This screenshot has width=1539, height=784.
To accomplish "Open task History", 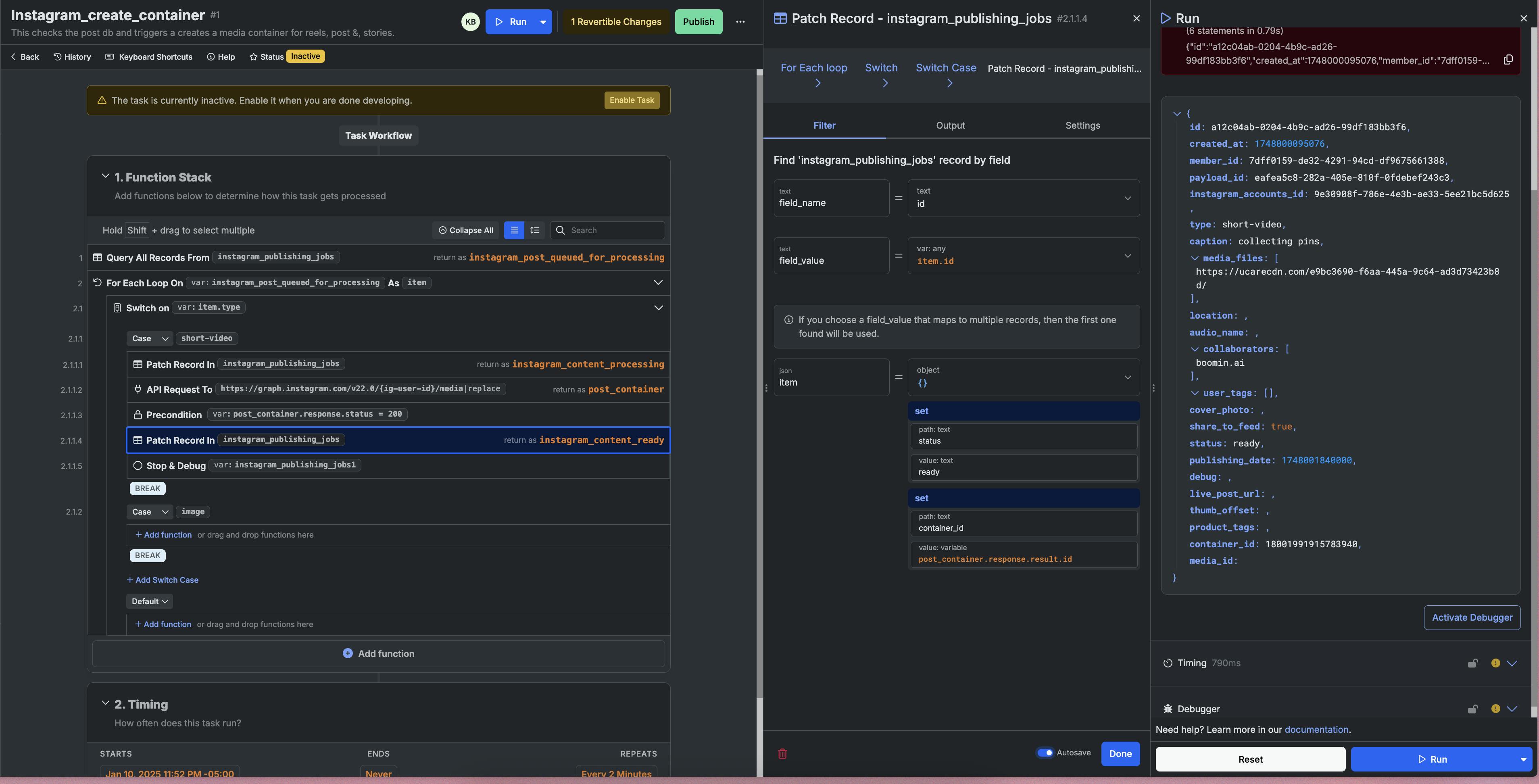I will point(72,57).
